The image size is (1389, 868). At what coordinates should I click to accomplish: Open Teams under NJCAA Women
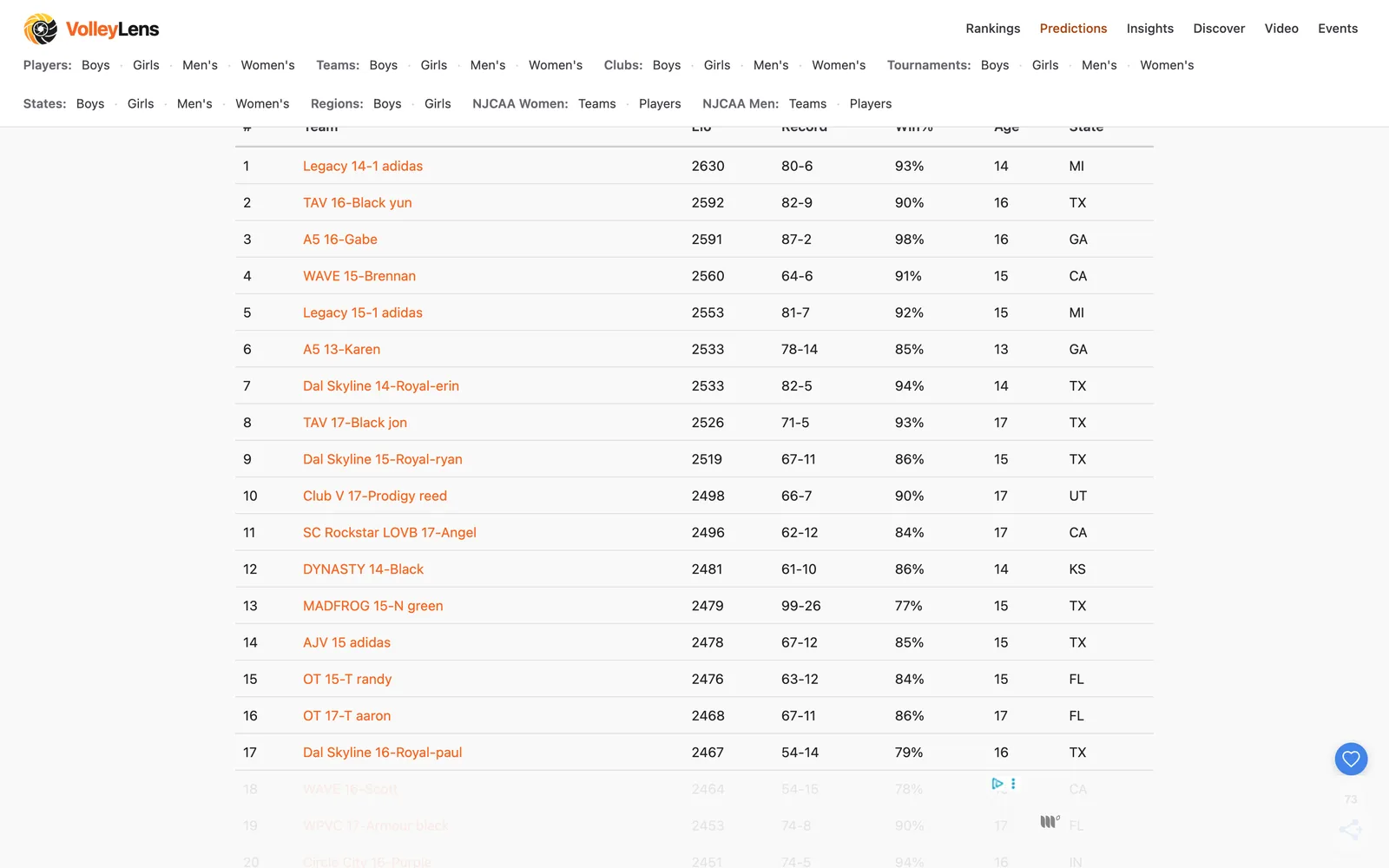point(597,103)
